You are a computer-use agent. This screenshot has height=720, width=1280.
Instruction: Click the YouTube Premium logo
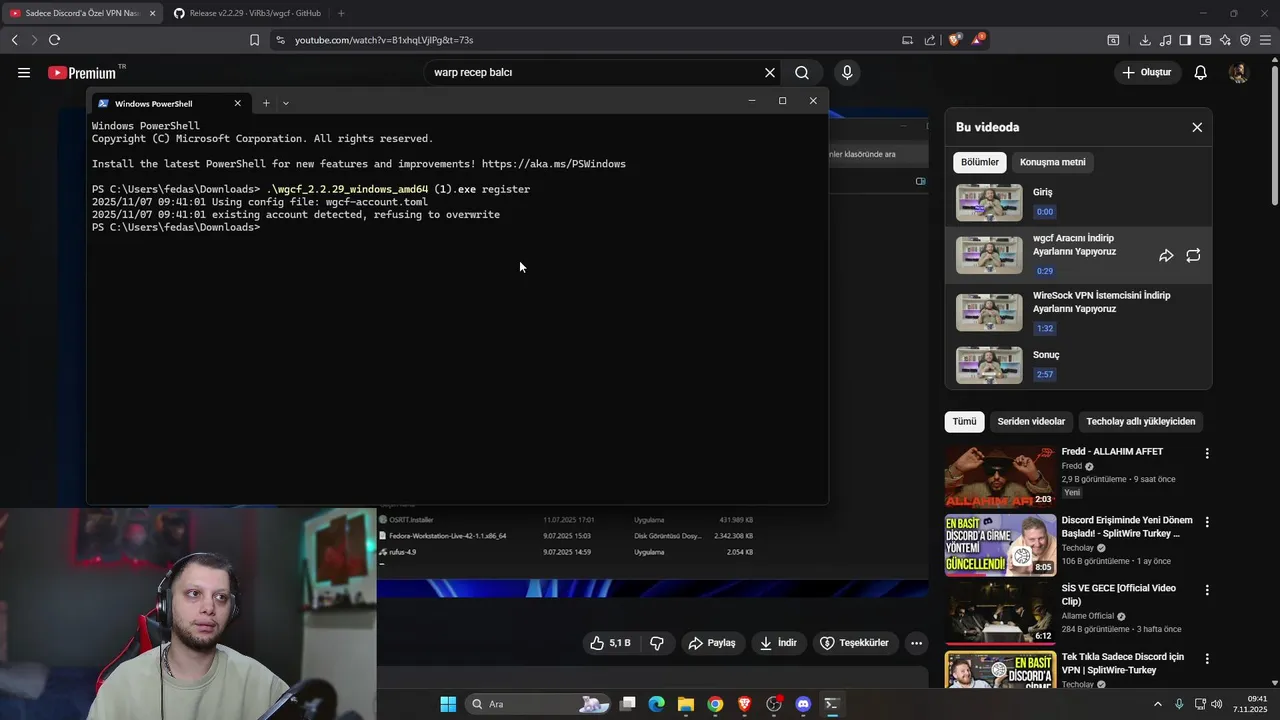coord(82,73)
